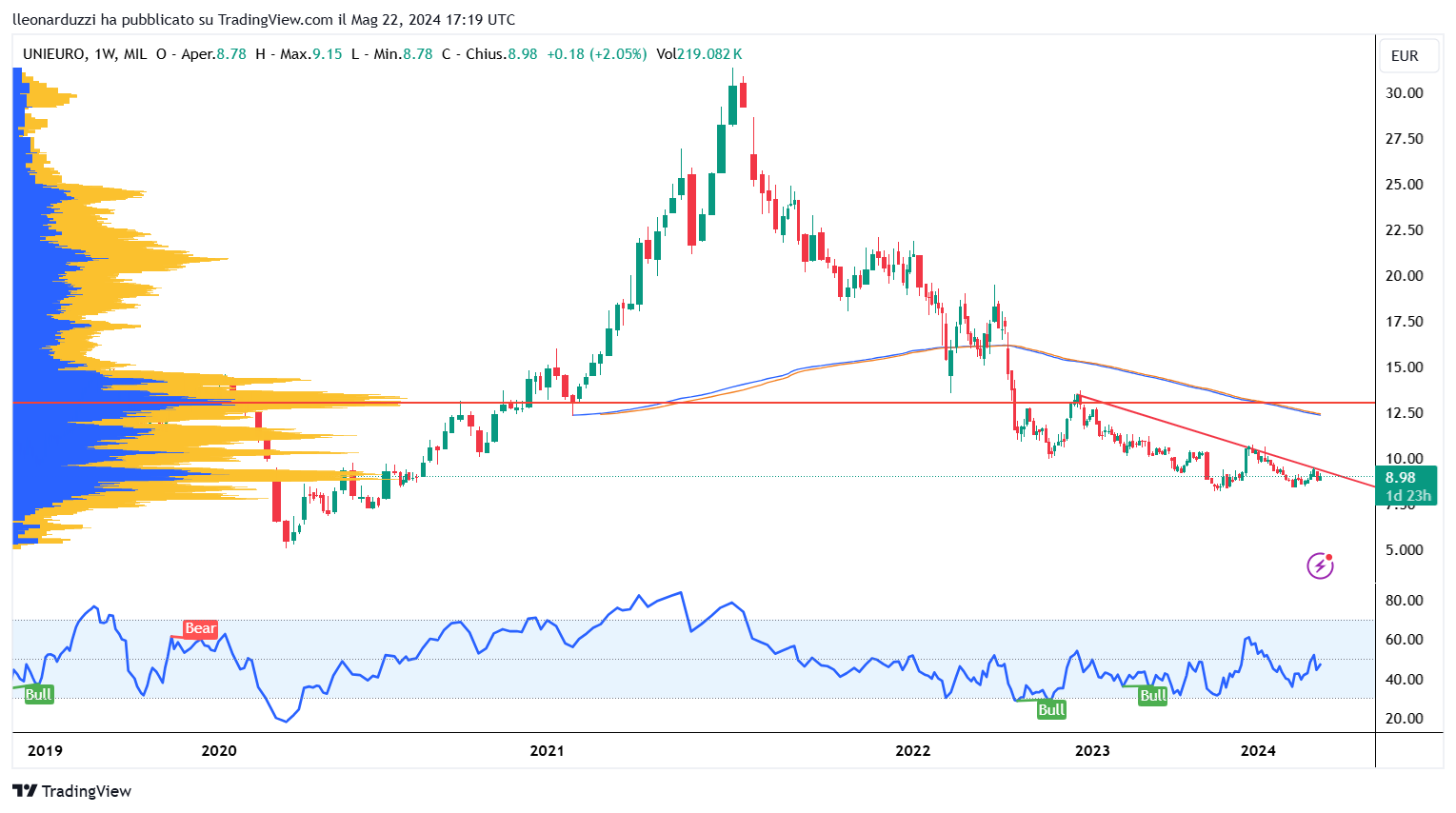Click the Vol 219.082 K value

tap(699, 54)
